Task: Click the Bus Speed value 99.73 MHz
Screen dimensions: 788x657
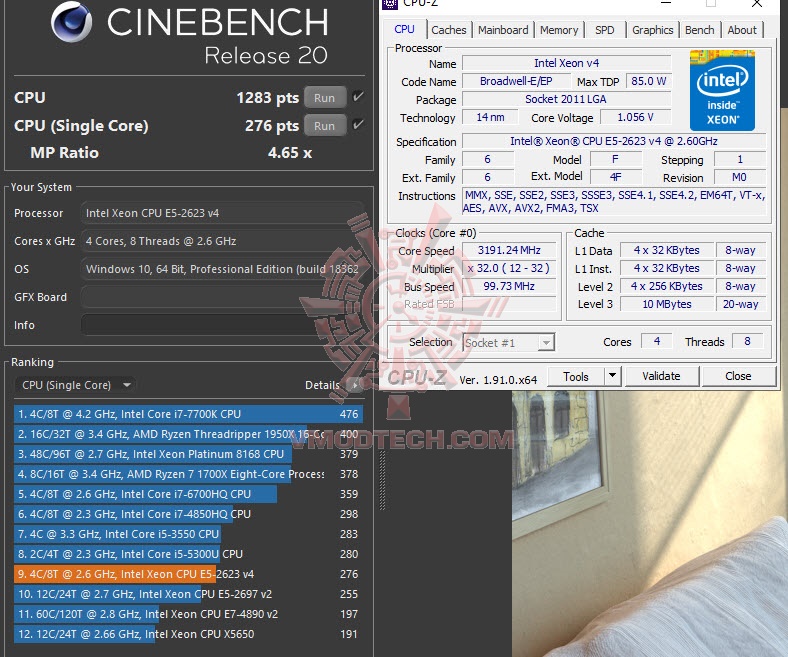Action: (509, 286)
